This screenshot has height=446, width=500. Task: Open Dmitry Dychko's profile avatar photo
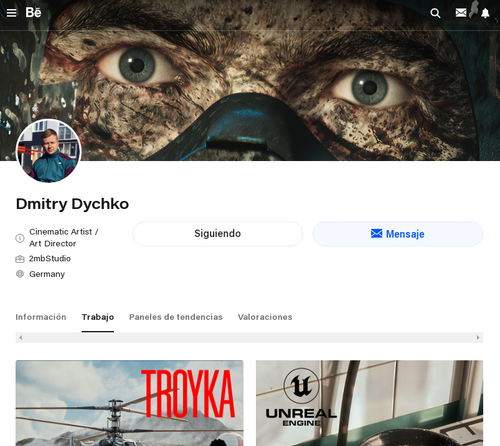(49, 151)
